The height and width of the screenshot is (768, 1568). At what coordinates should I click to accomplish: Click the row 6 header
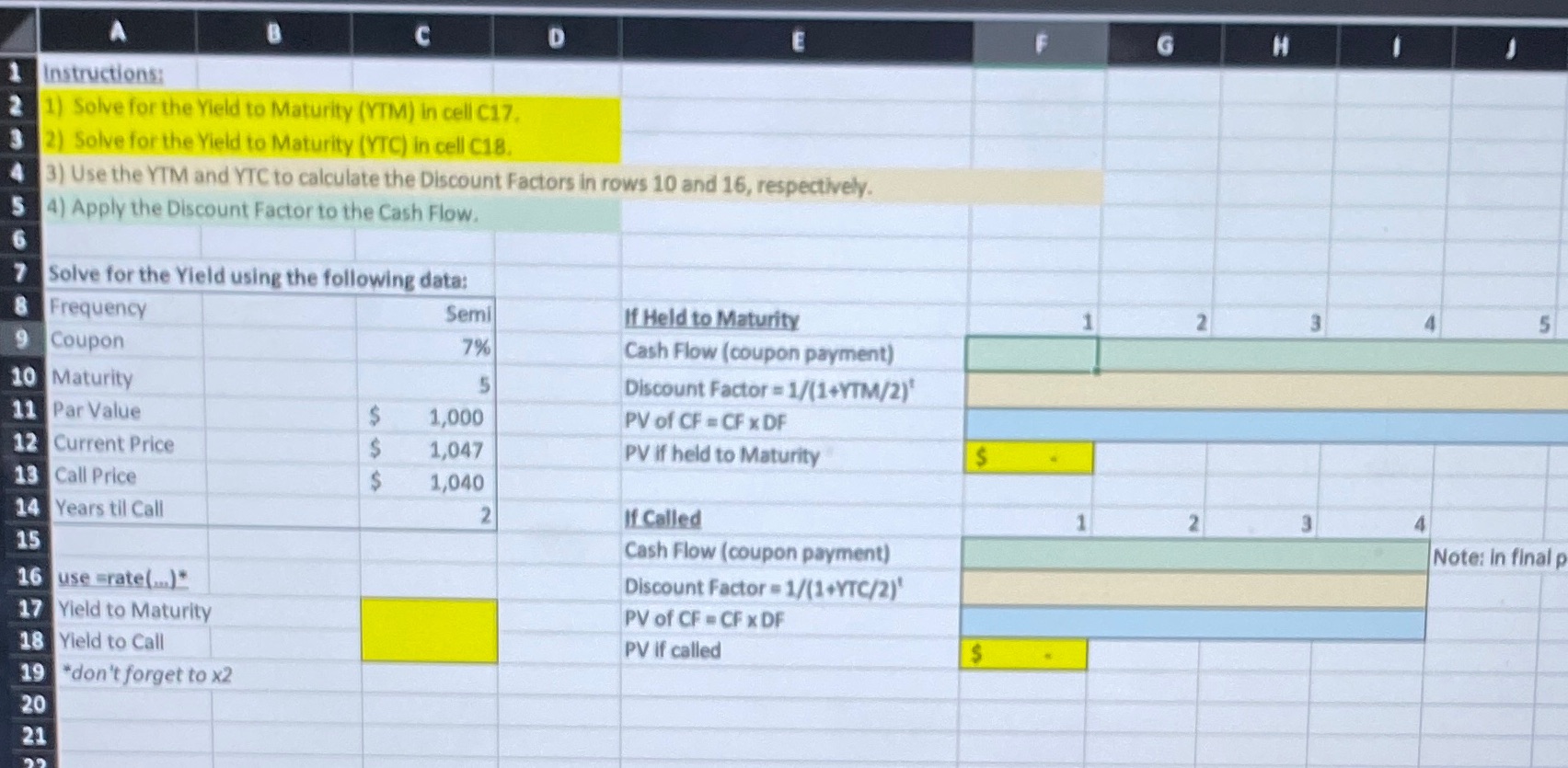pyautogui.click(x=19, y=240)
